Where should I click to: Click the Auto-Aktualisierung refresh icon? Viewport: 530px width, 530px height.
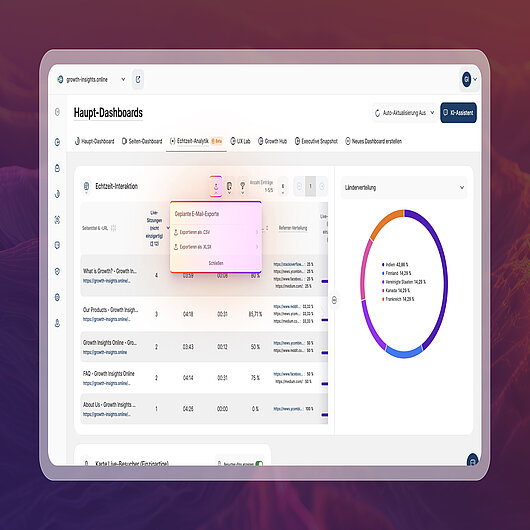[378, 113]
